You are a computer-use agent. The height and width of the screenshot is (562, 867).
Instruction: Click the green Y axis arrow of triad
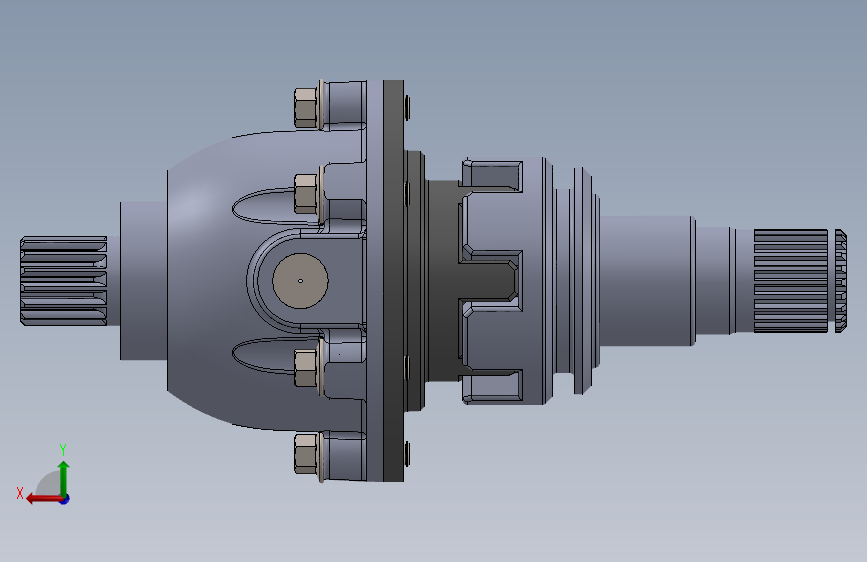click(64, 478)
